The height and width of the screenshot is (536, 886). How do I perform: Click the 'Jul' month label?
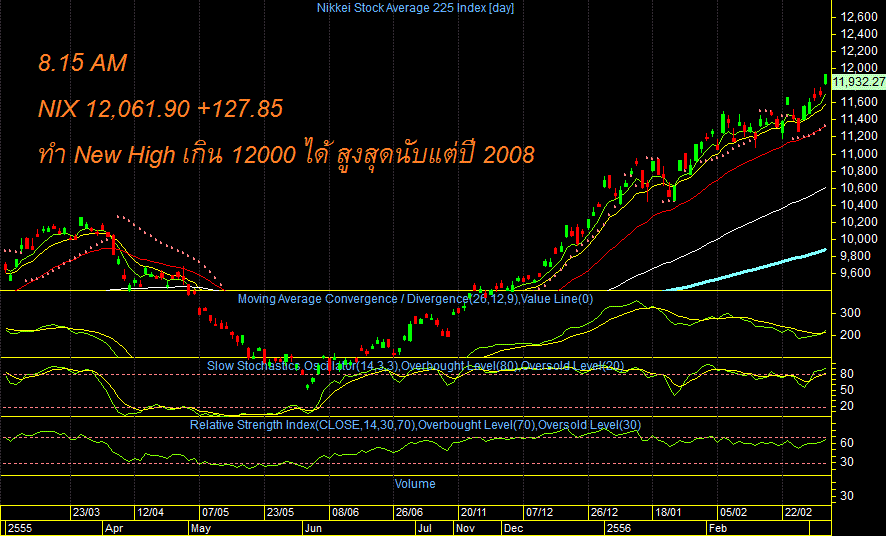(425, 528)
